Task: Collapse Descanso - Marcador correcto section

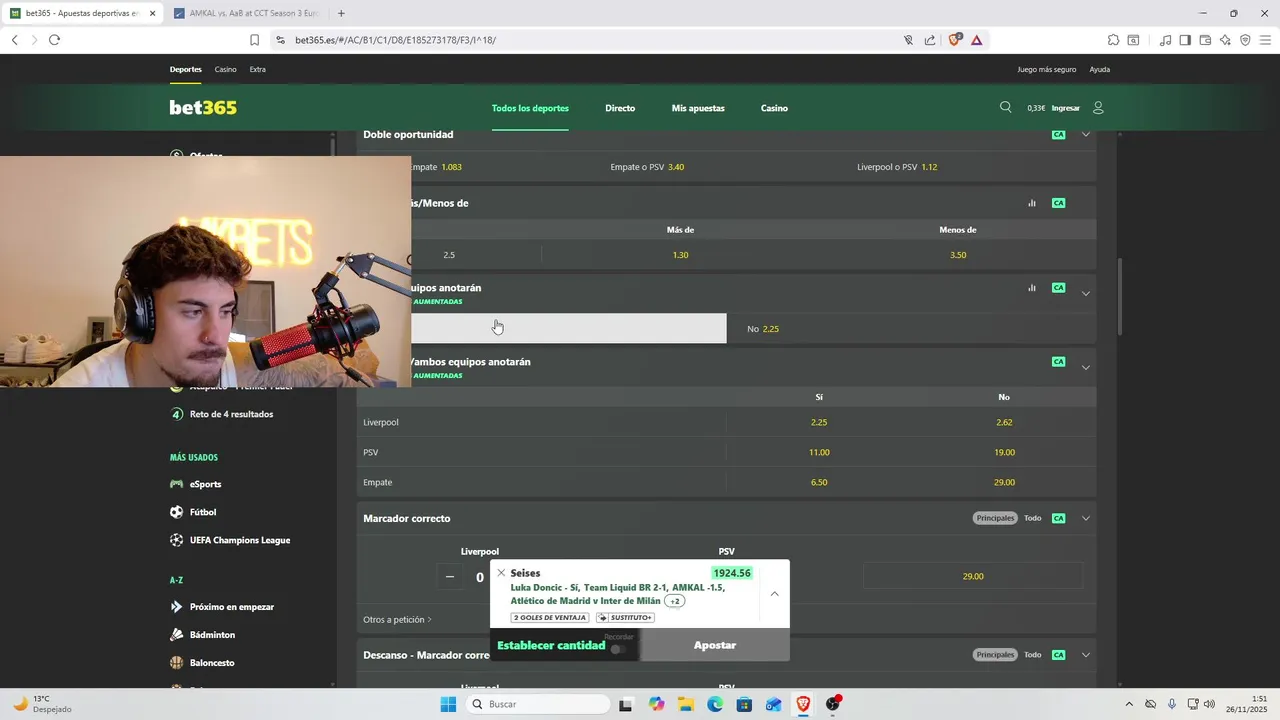Action: pos(1086,655)
